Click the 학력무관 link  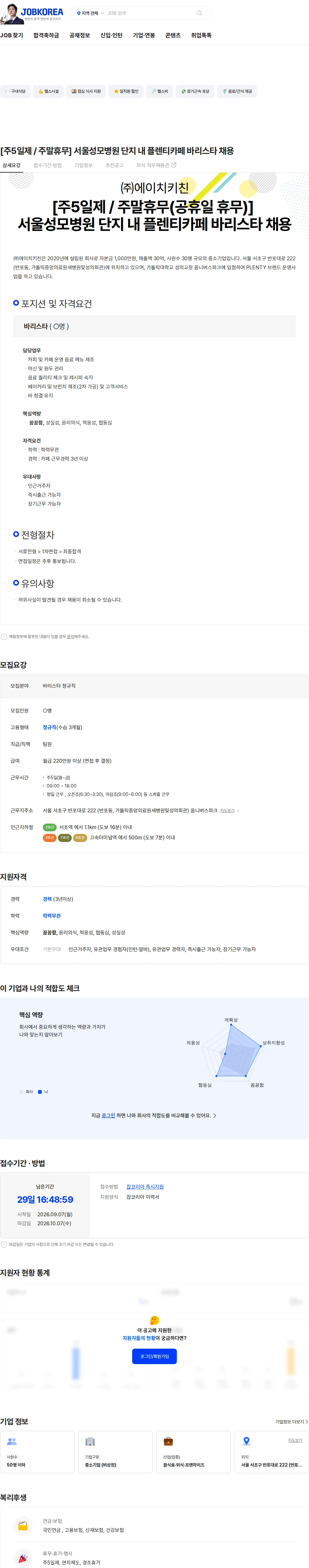point(52,916)
